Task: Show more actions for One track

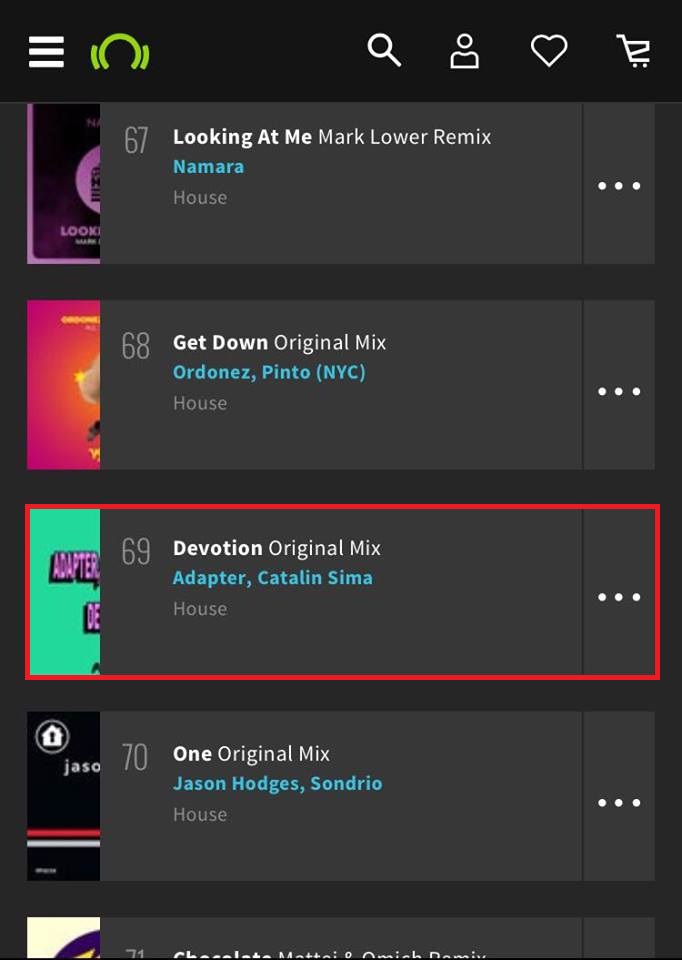Action: pos(619,802)
